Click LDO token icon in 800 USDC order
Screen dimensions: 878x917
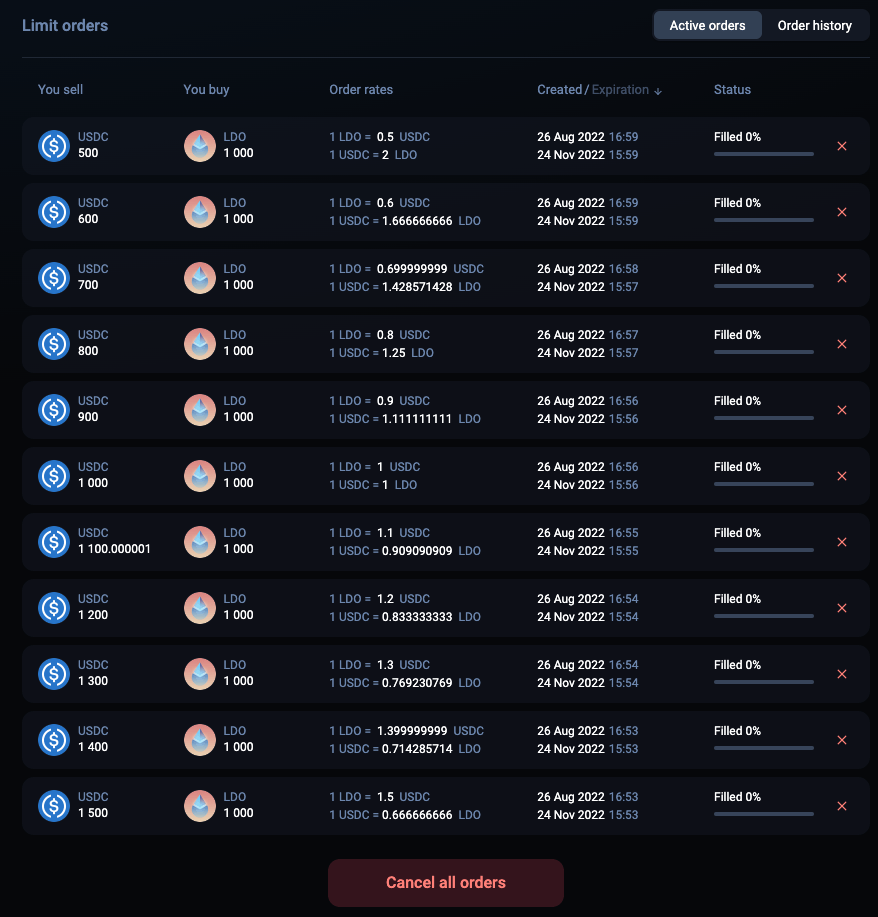click(x=200, y=344)
